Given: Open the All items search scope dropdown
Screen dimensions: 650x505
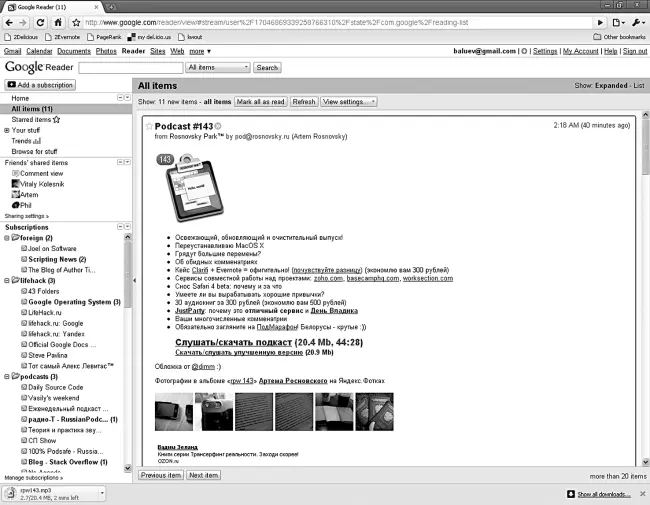Looking at the screenshot, I should 218,68.
